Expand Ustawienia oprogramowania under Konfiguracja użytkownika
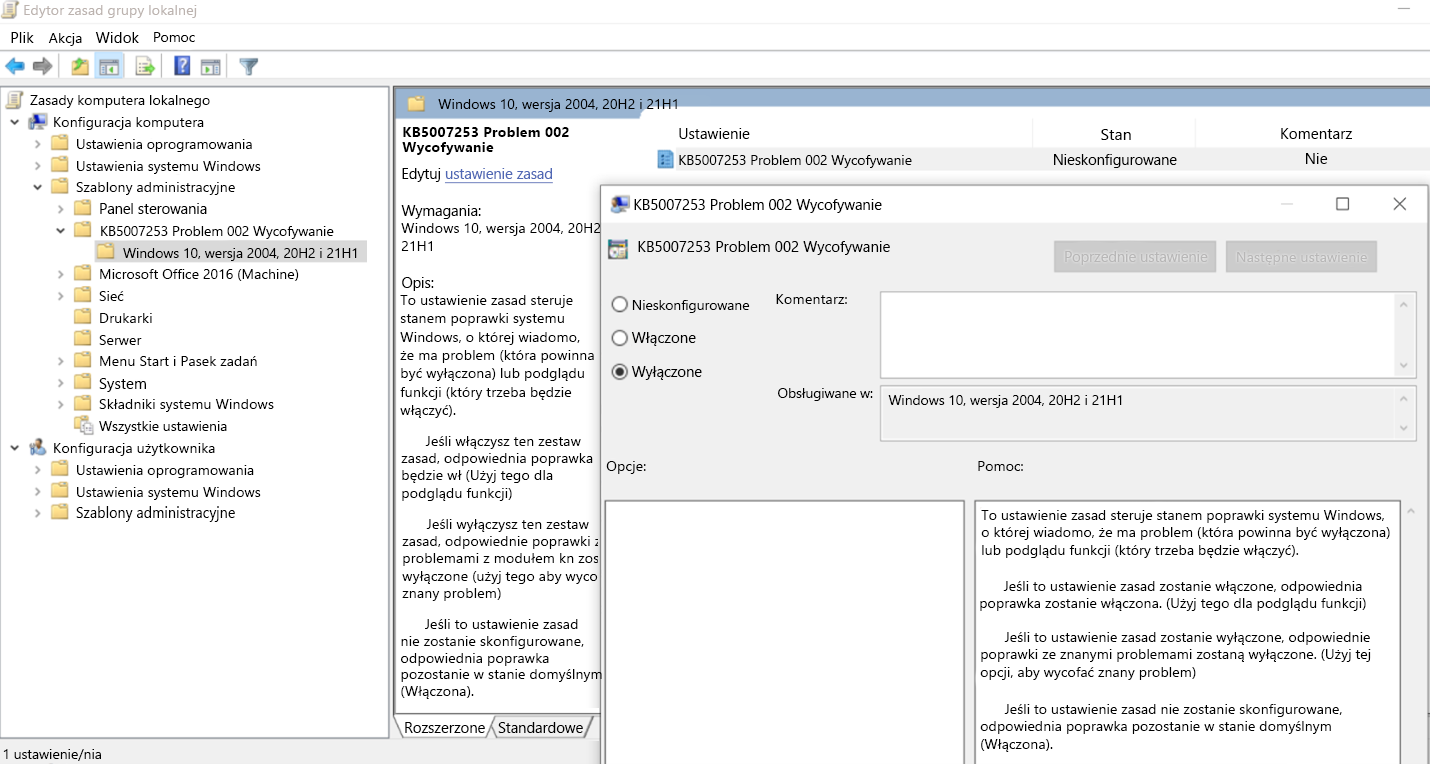Viewport: 1430px width, 764px height. coord(38,470)
